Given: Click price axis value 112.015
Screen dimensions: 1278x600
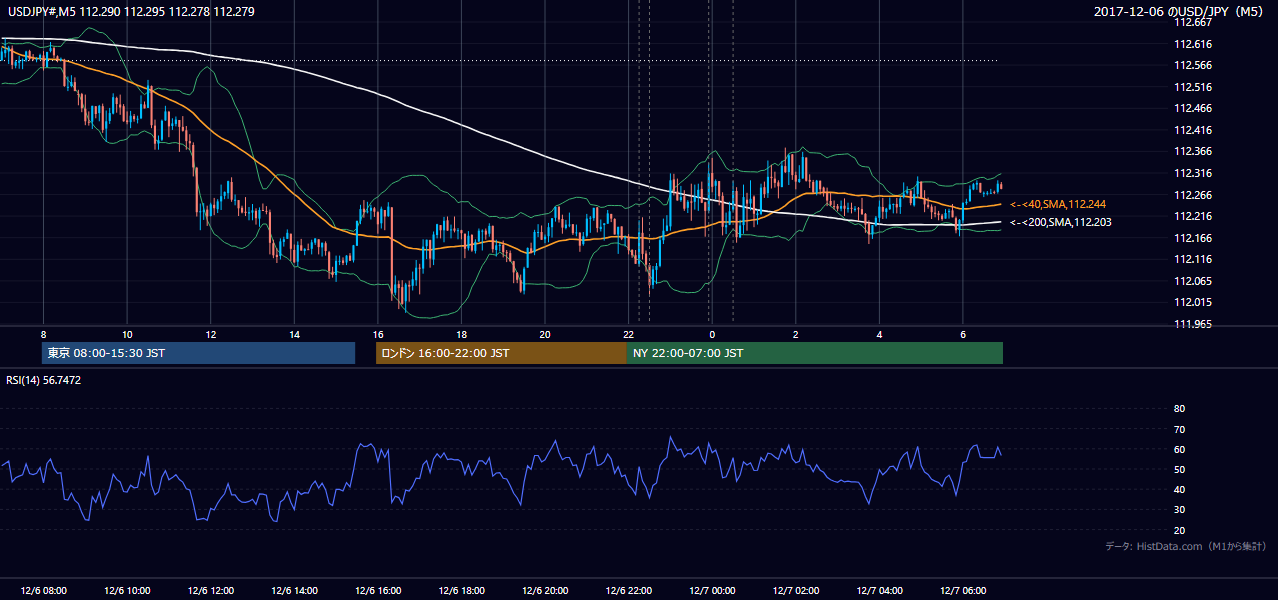Looking at the screenshot, I should click(1193, 302).
